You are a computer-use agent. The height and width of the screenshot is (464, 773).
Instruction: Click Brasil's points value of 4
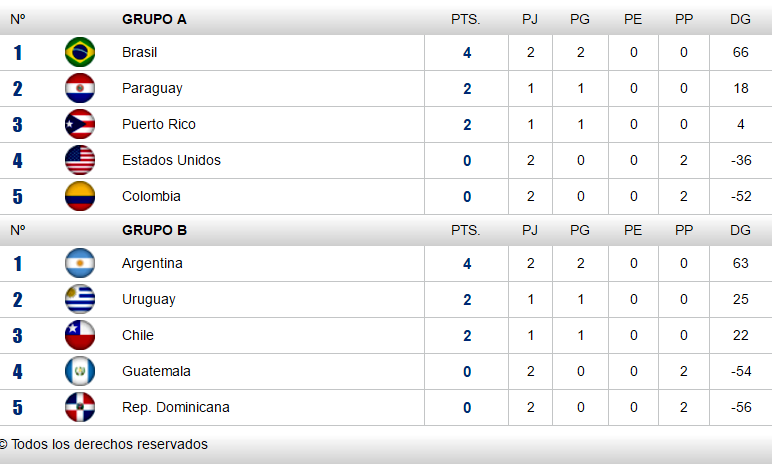(x=467, y=53)
